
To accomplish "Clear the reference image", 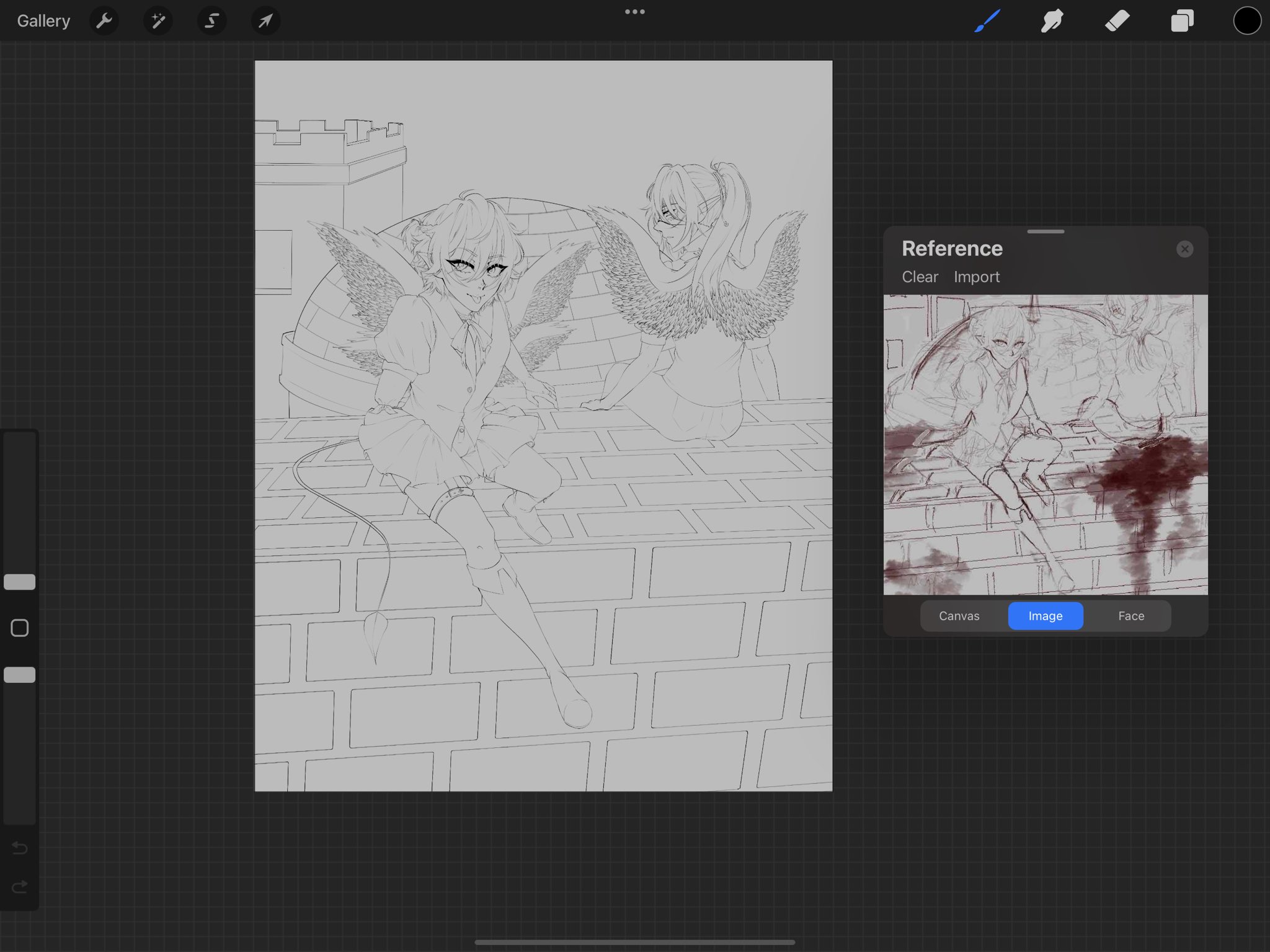I will (x=920, y=277).
